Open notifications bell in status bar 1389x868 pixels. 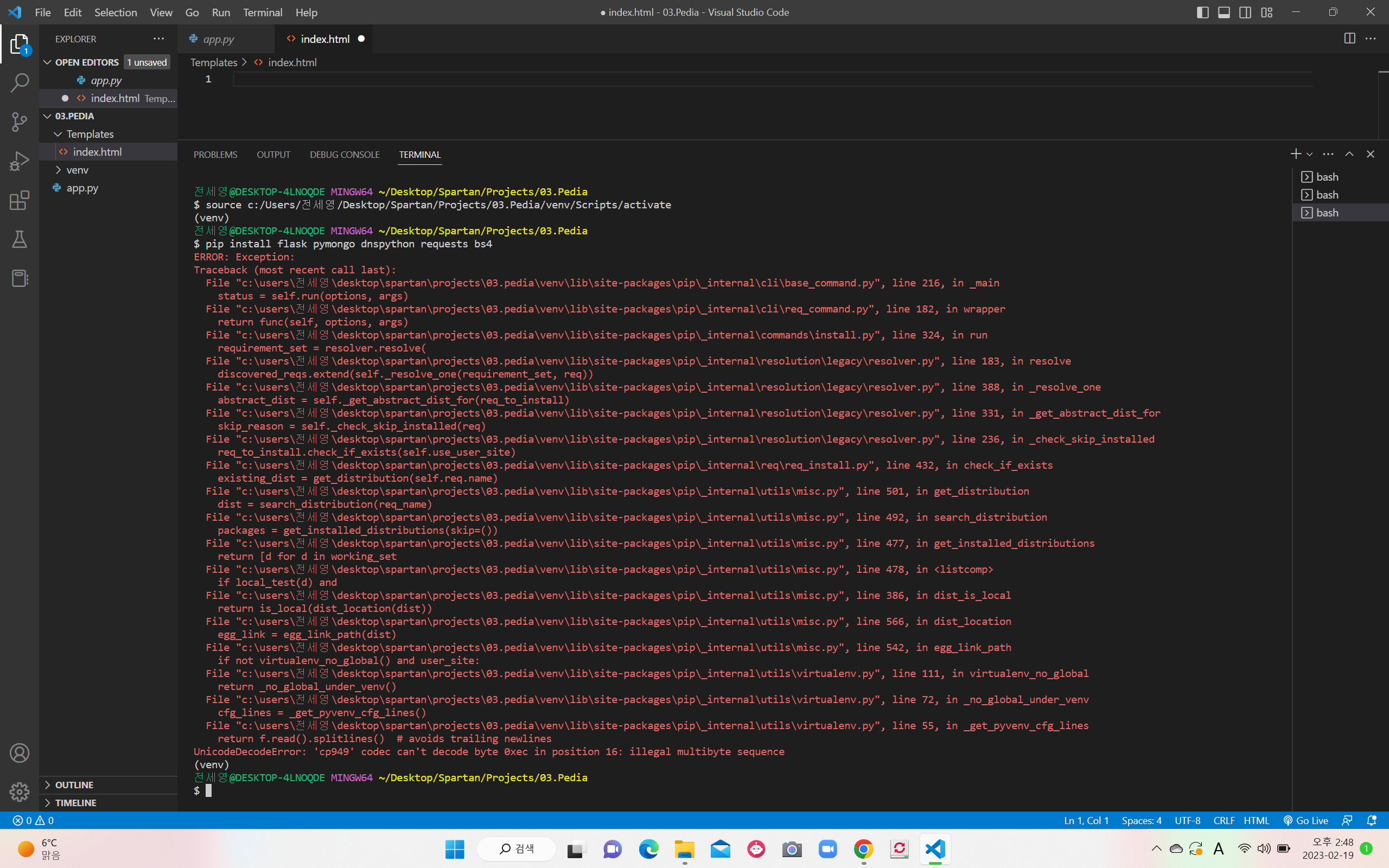pos(1372,820)
